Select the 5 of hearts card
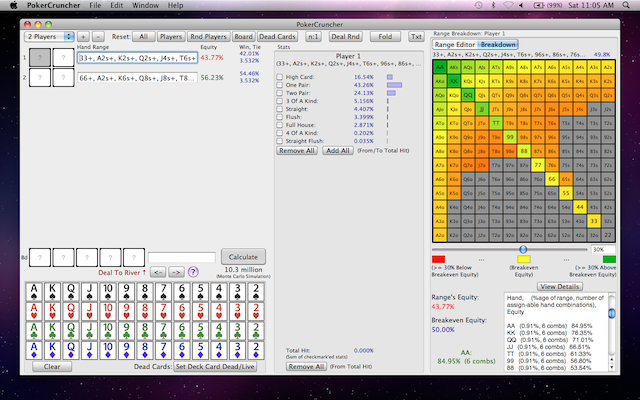640x400 pixels. 200,311
